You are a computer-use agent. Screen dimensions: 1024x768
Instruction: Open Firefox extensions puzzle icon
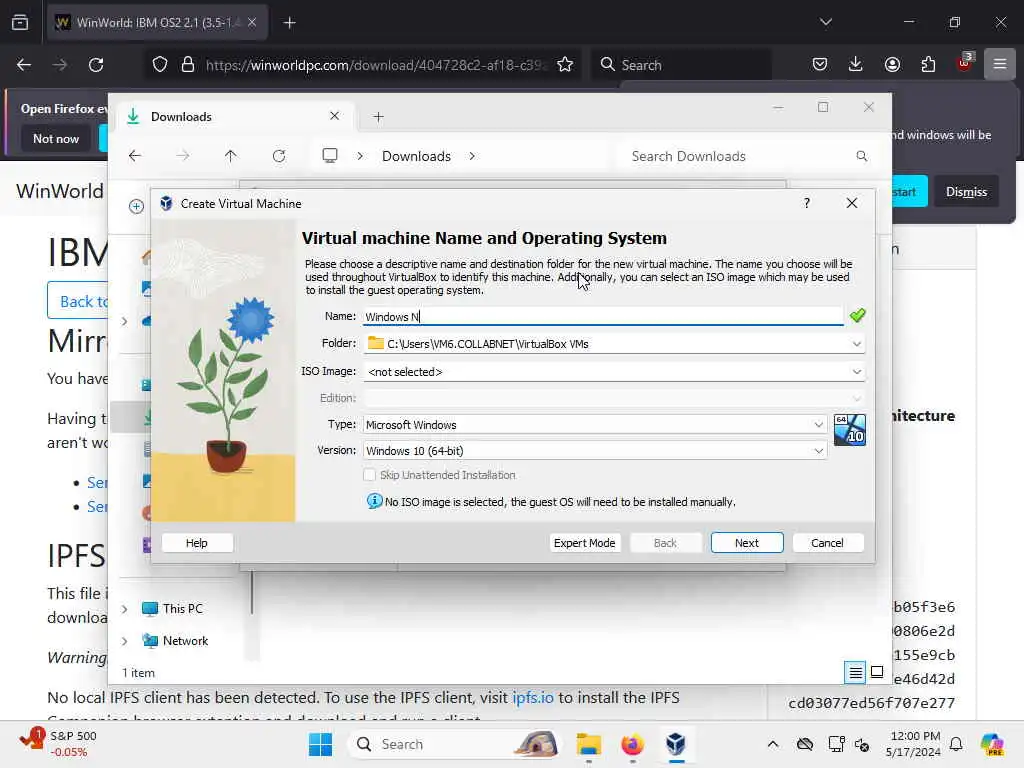(928, 65)
